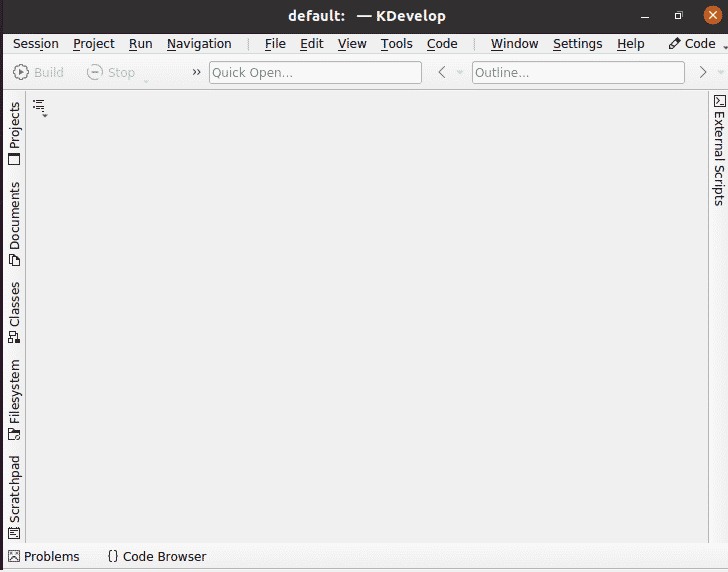This screenshot has height=572, width=728.
Task: Open the Help menu
Action: (630, 44)
